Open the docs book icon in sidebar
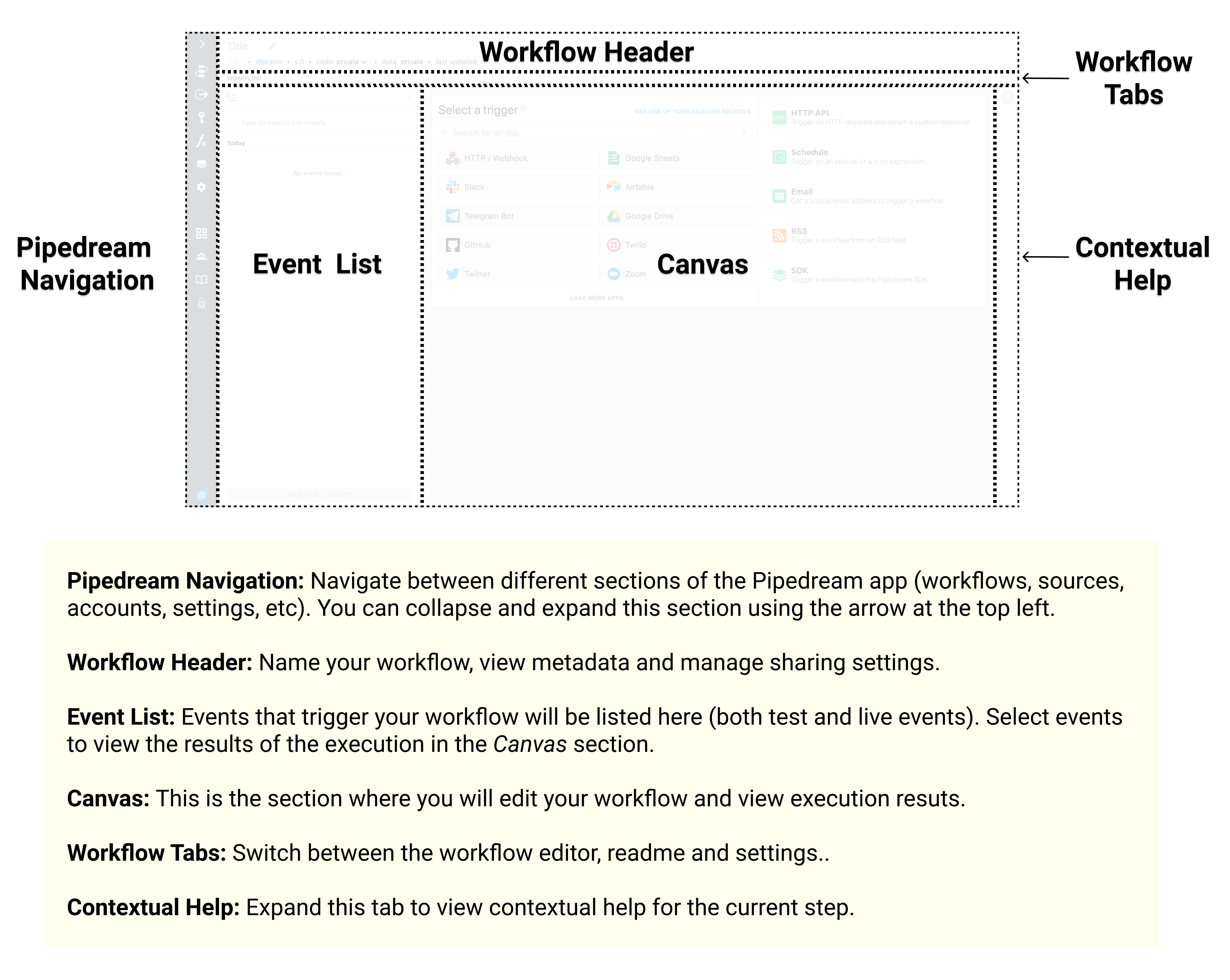The width and height of the screenshot is (1230, 980). pyautogui.click(x=201, y=279)
